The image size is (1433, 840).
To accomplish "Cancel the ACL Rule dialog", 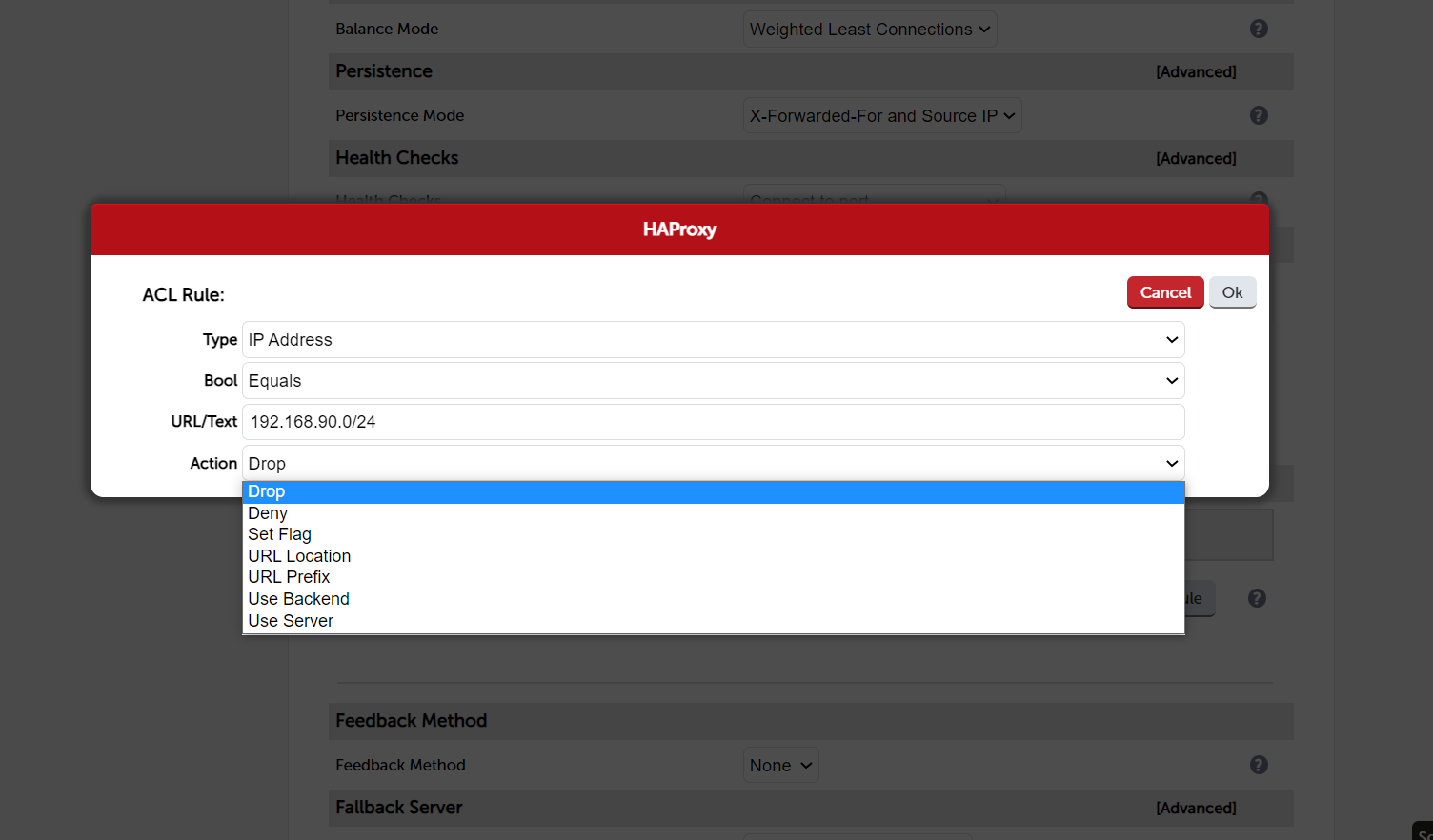I will pos(1165,292).
